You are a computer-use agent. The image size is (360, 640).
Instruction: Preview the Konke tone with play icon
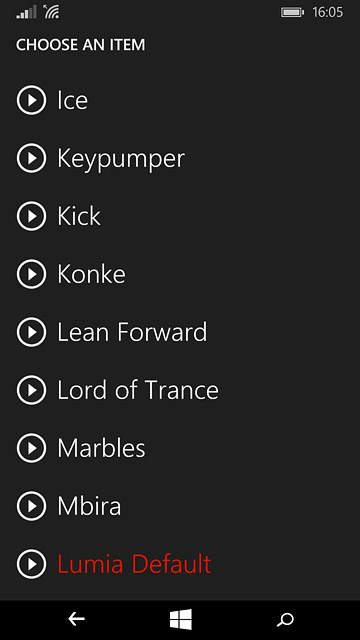point(31,274)
